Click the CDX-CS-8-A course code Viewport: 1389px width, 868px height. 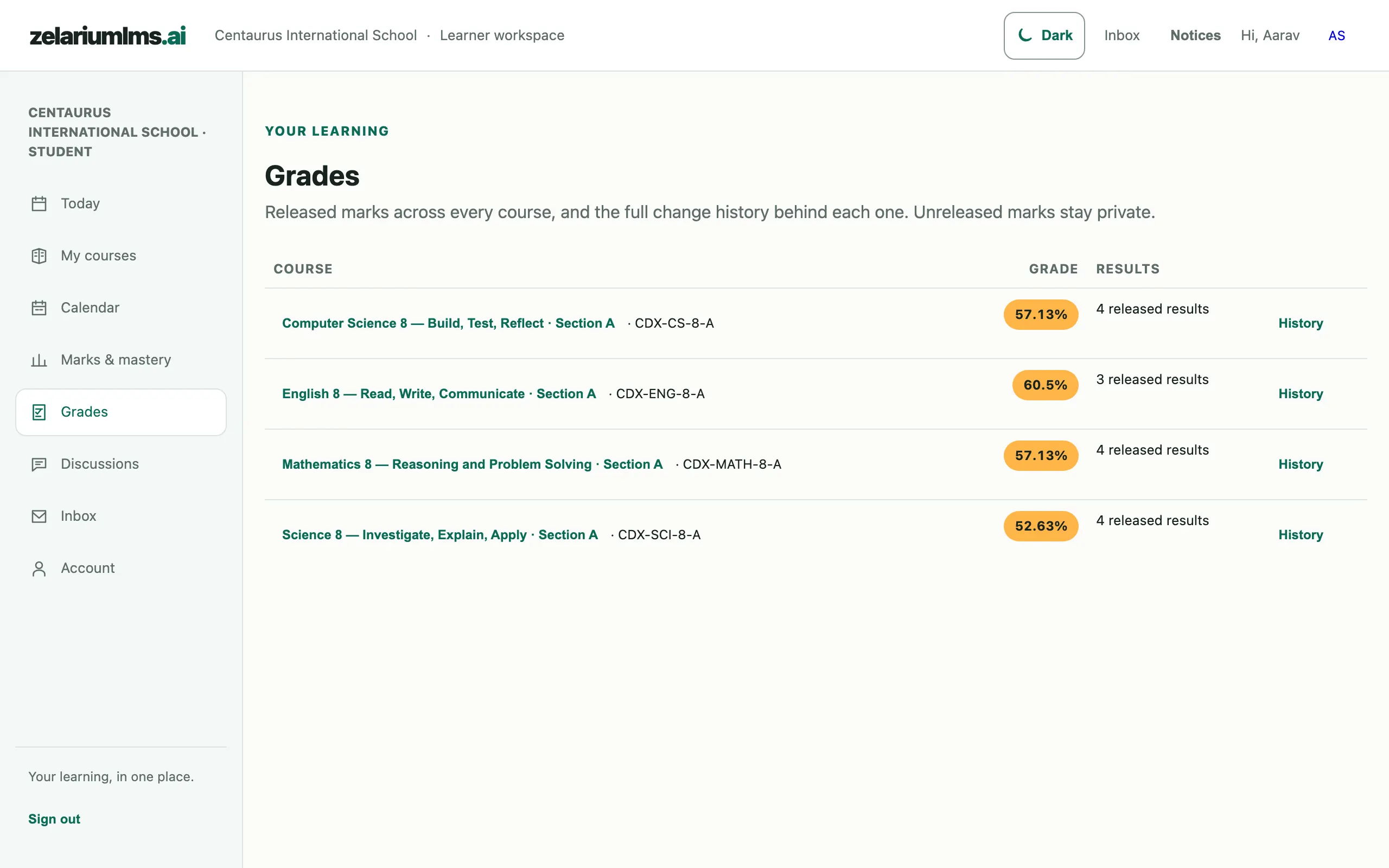[x=674, y=323]
